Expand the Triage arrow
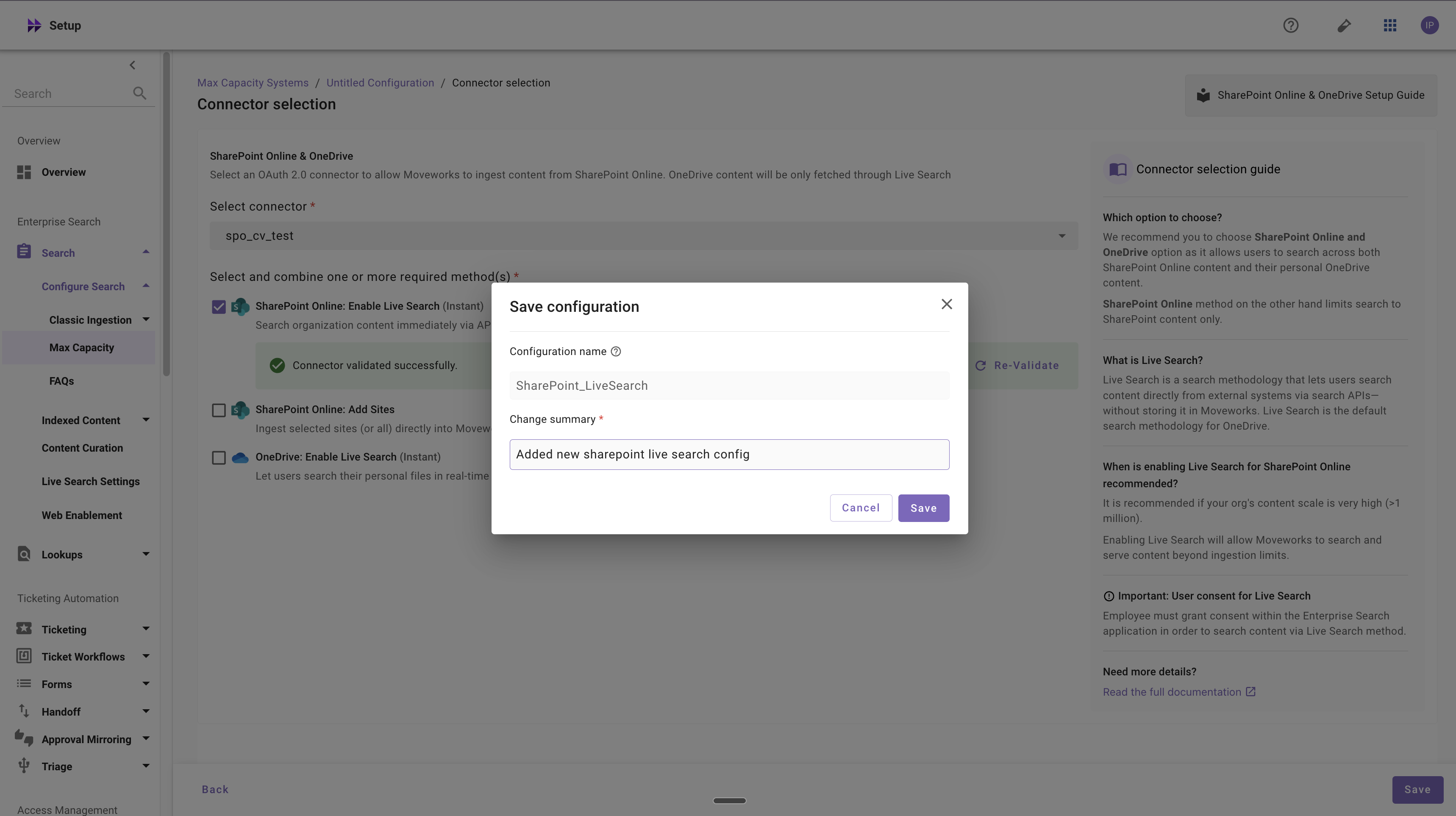The height and width of the screenshot is (816, 1456). click(x=146, y=766)
